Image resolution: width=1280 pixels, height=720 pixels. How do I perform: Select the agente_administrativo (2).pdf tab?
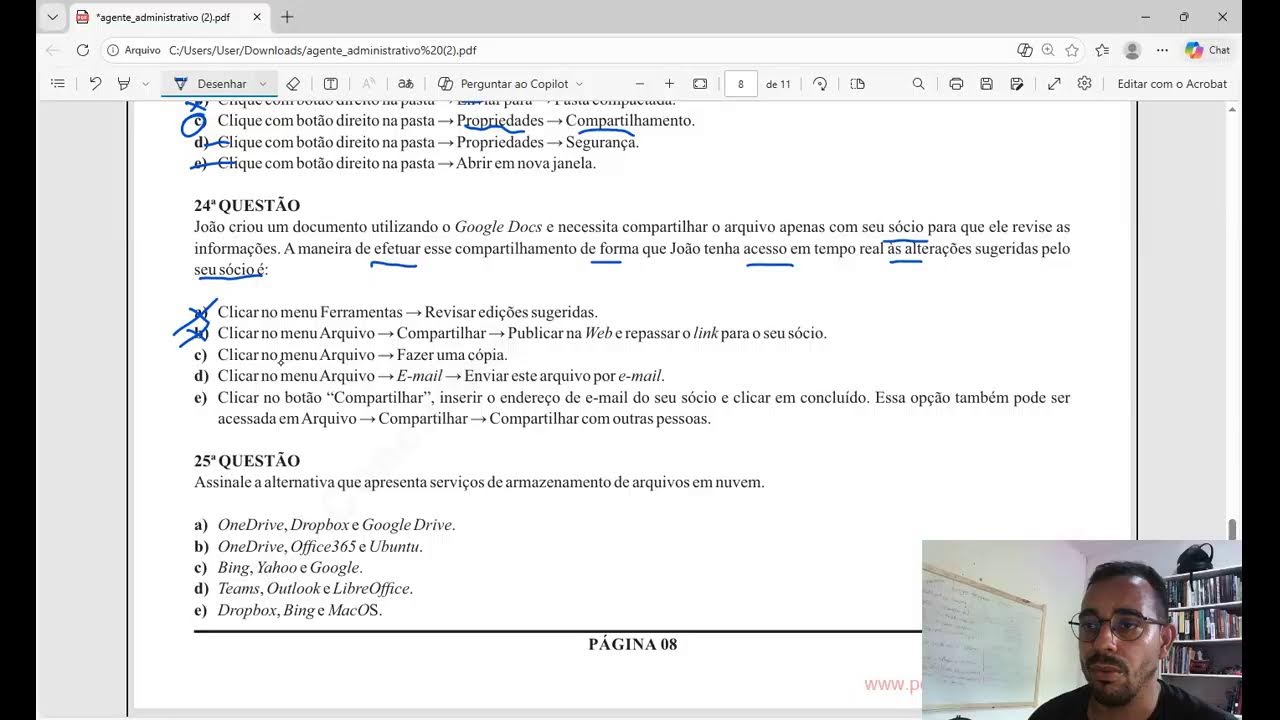point(168,17)
